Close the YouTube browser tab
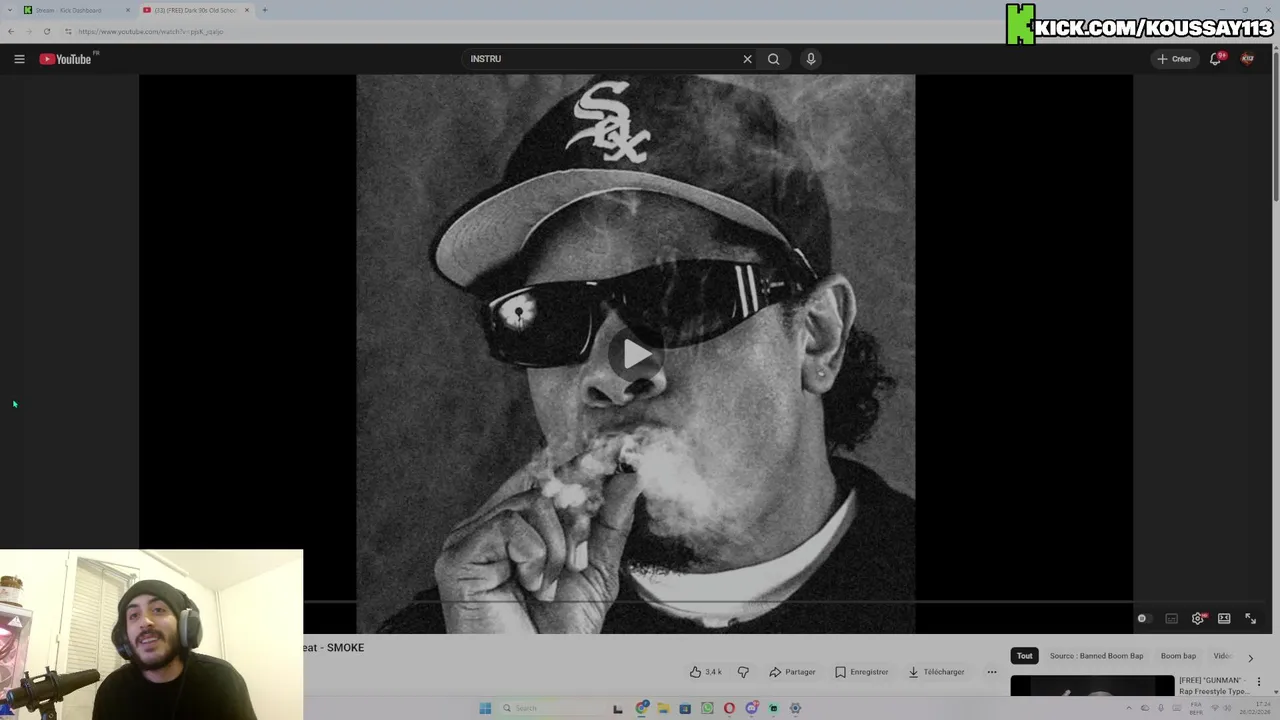Screen dimensions: 1280x720 click(x=247, y=10)
